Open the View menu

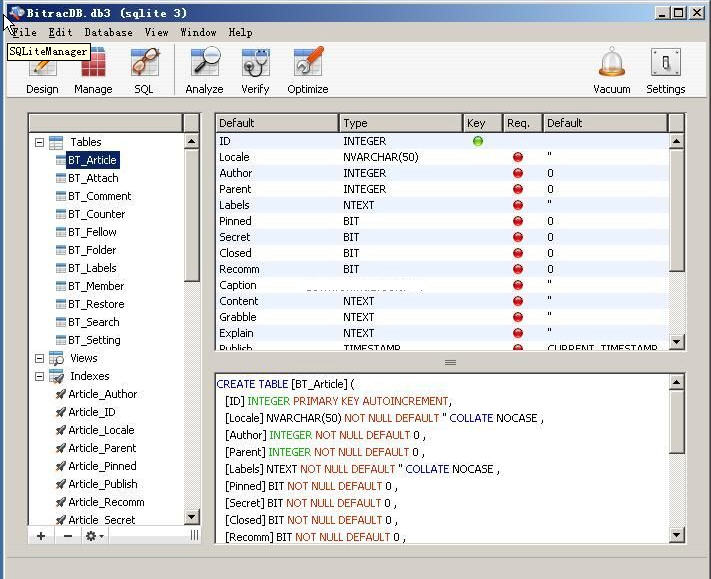tap(156, 32)
